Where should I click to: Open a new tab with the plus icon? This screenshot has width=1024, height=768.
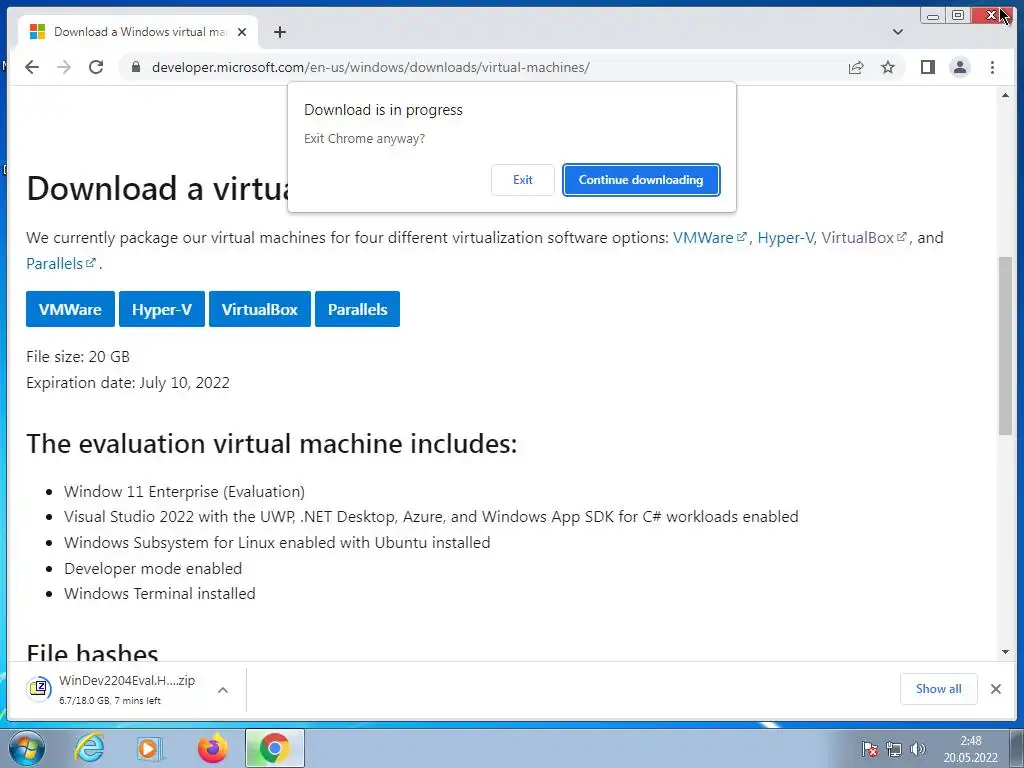coord(280,32)
